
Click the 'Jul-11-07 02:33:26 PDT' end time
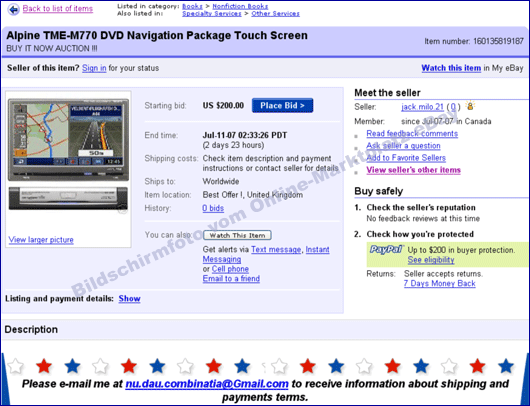point(245,135)
